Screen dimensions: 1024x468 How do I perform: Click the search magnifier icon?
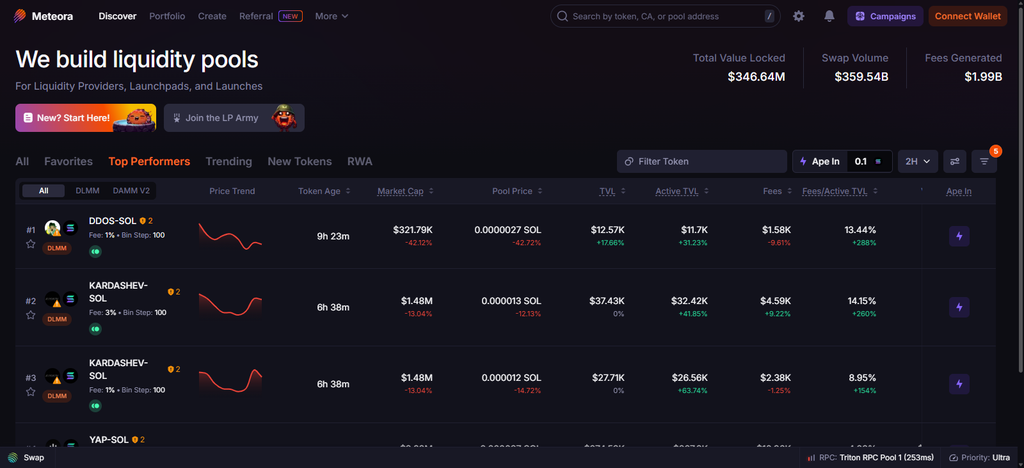562,16
